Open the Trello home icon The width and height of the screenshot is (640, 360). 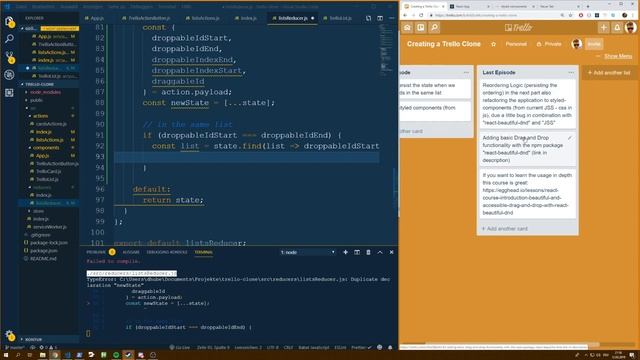pyautogui.click(x=407, y=28)
